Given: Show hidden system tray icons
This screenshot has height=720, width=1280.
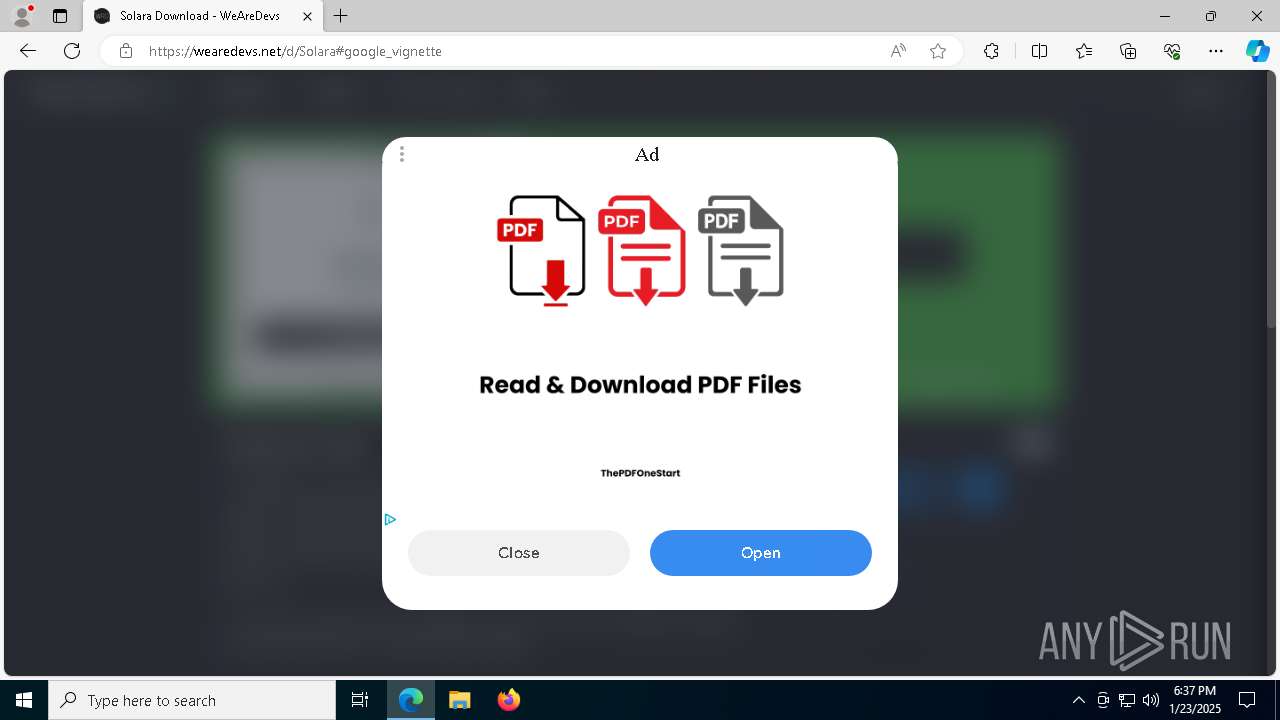Looking at the screenshot, I should pyautogui.click(x=1078, y=700).
